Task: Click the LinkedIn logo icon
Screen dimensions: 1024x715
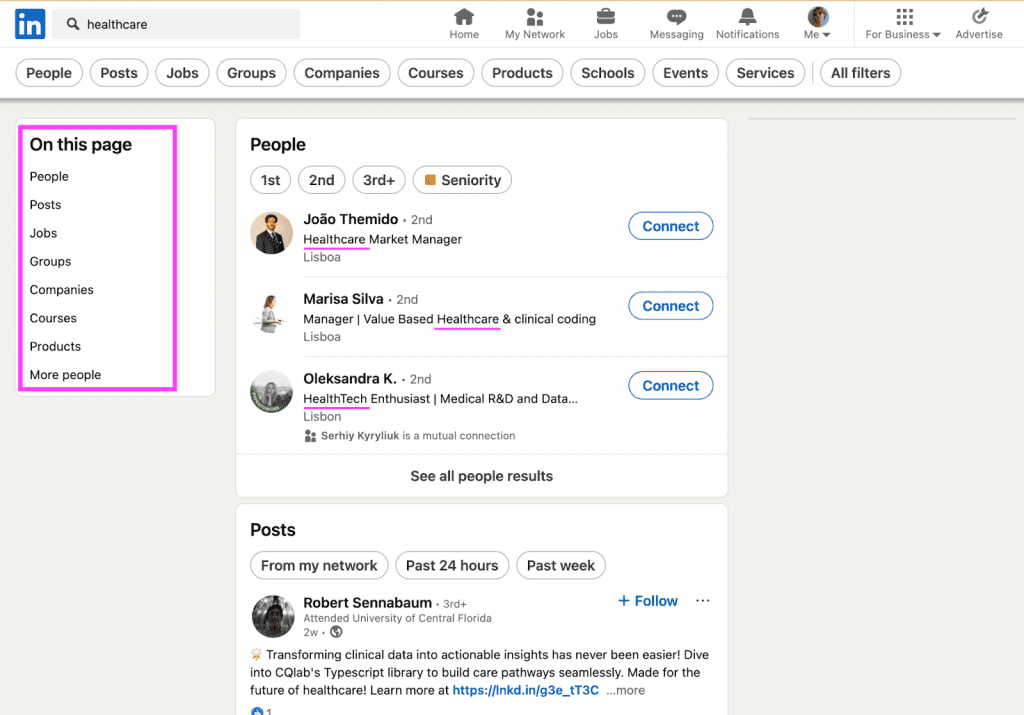Action: click(30, 24)
